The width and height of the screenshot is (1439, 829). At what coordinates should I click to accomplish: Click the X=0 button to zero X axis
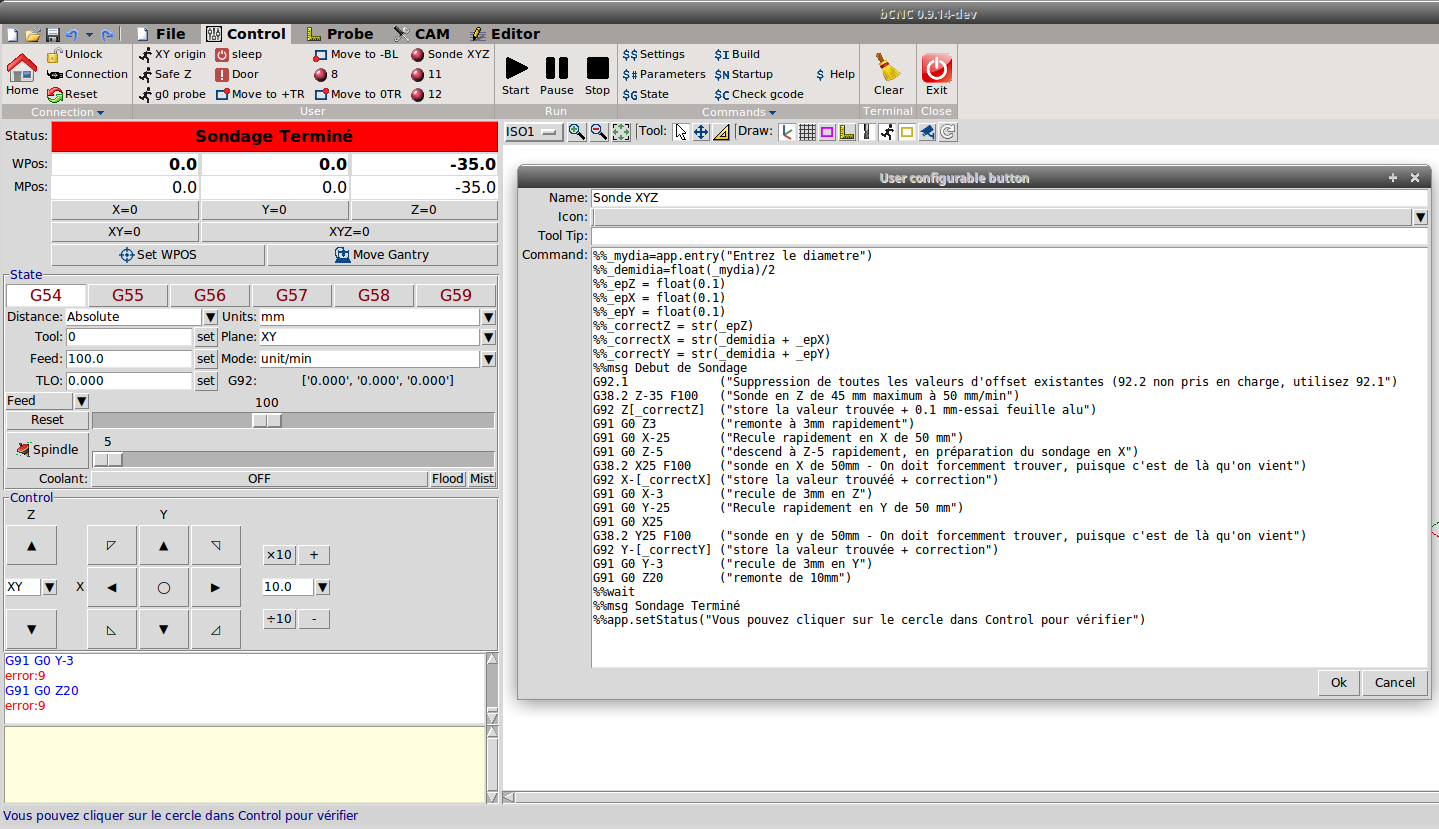[x=125, y=210]
